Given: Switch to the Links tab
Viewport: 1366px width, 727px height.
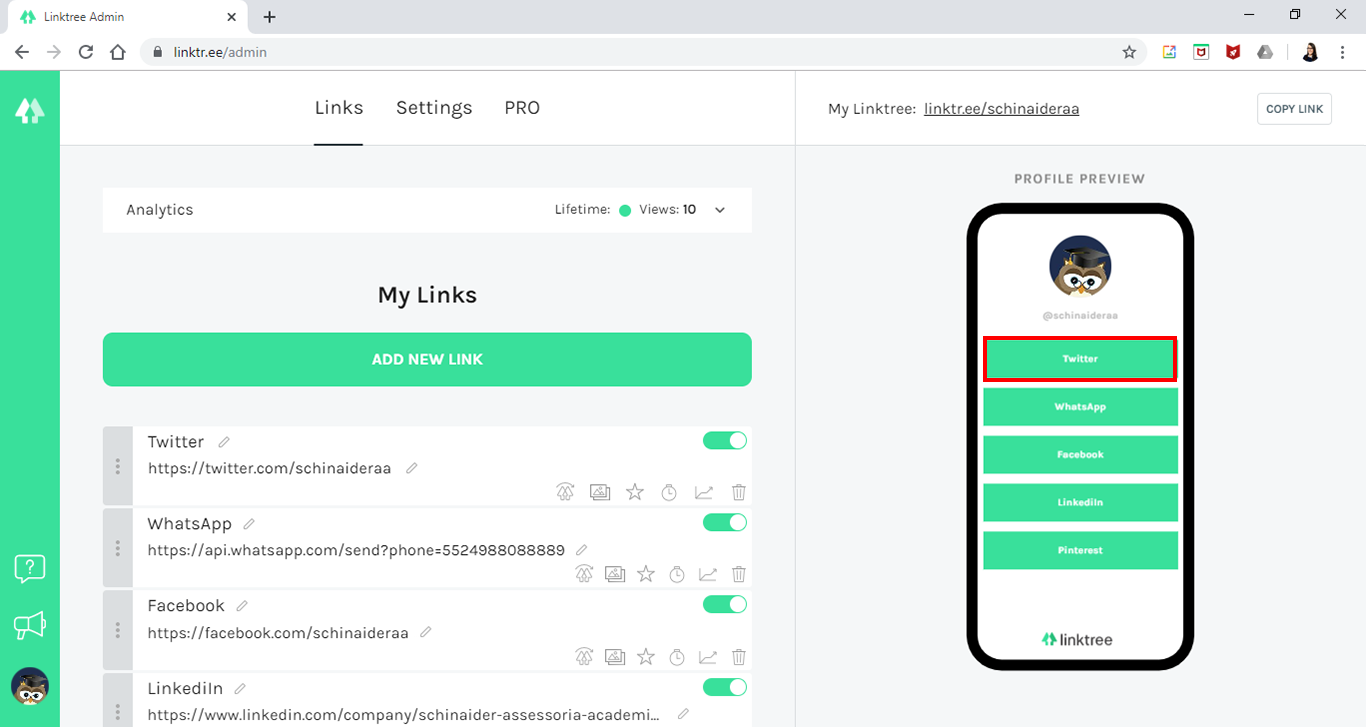Looking at the screenshot, I should [339, 108].
